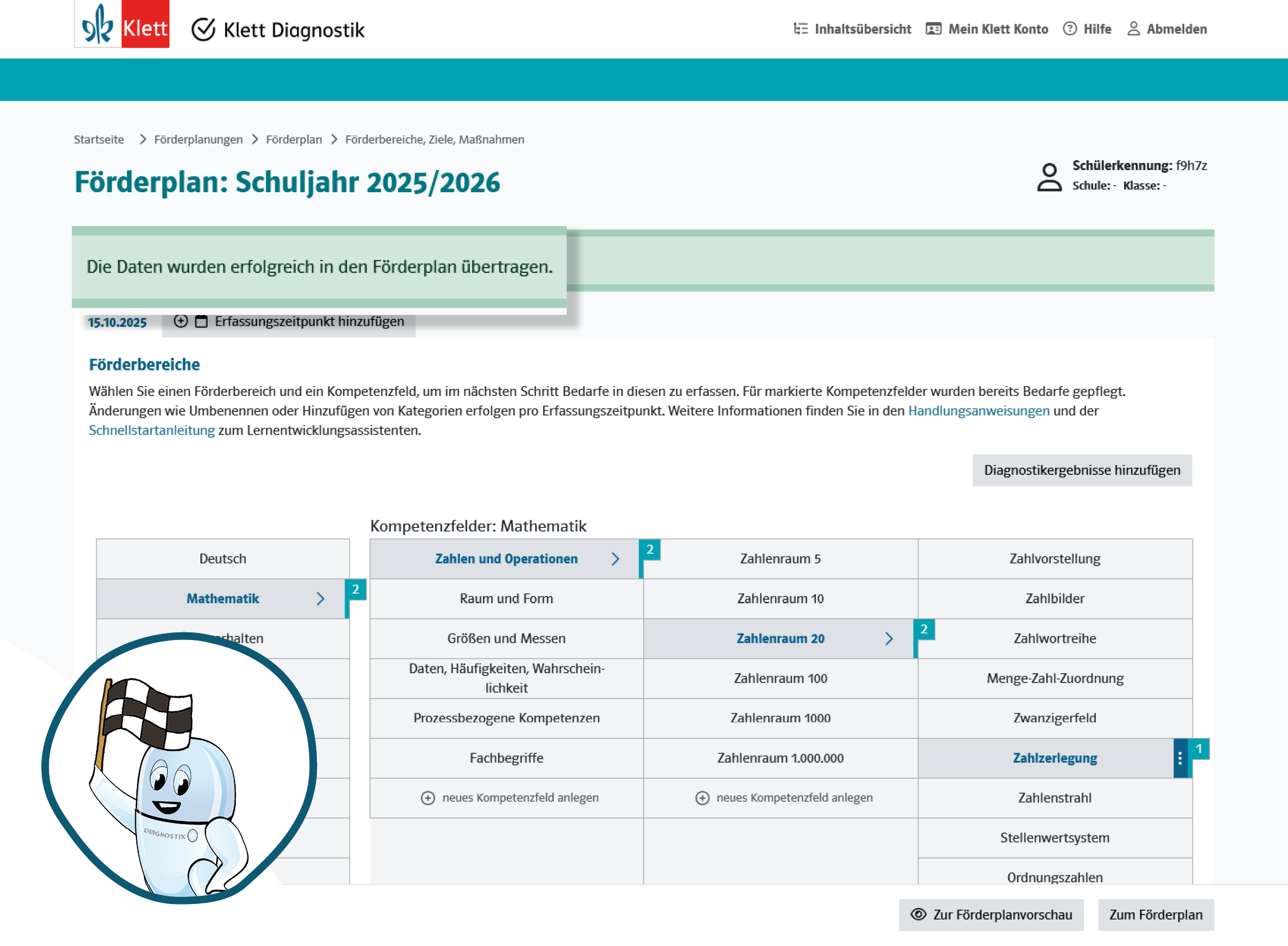Click plus icon under Fachbegriffe column
The width and height of the screenshot is (1288, 946).
tap(428, 799)
